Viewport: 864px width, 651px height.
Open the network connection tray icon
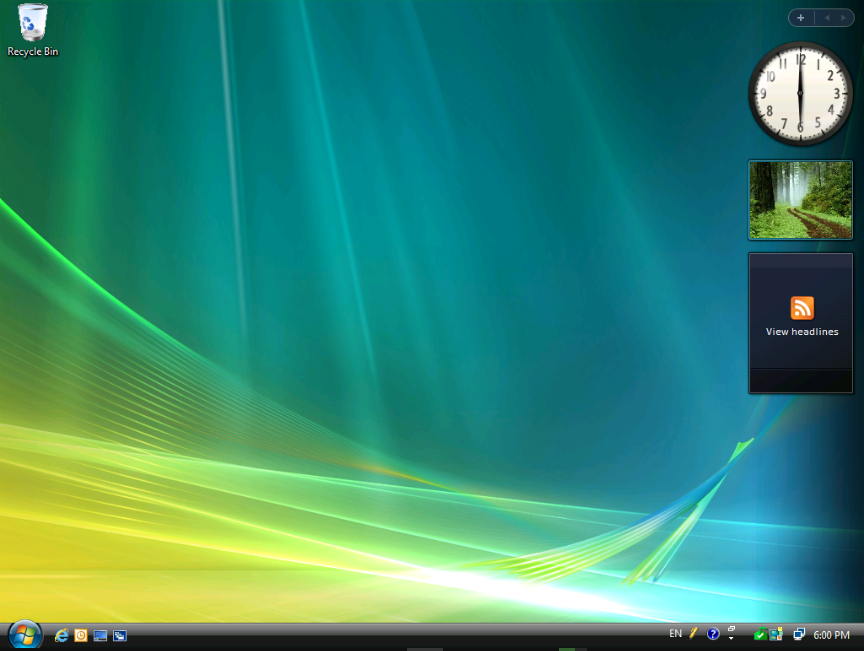(x=799, y=634)
